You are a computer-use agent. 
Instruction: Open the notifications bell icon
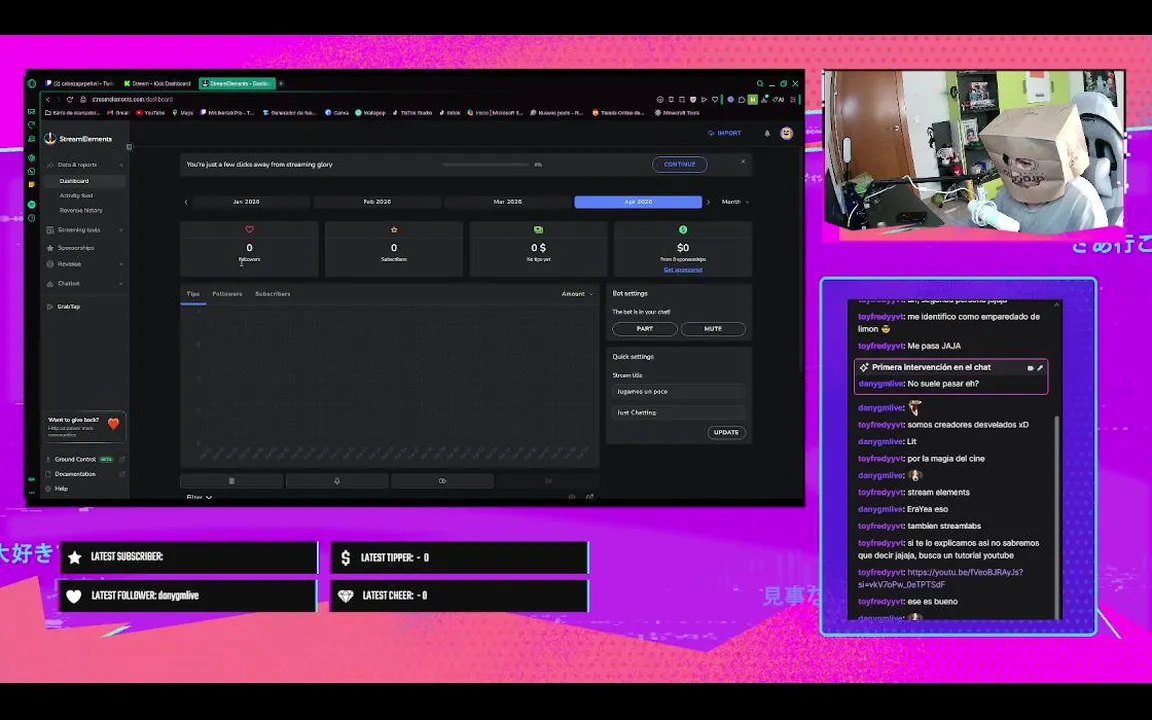click(x=767, y=134)
